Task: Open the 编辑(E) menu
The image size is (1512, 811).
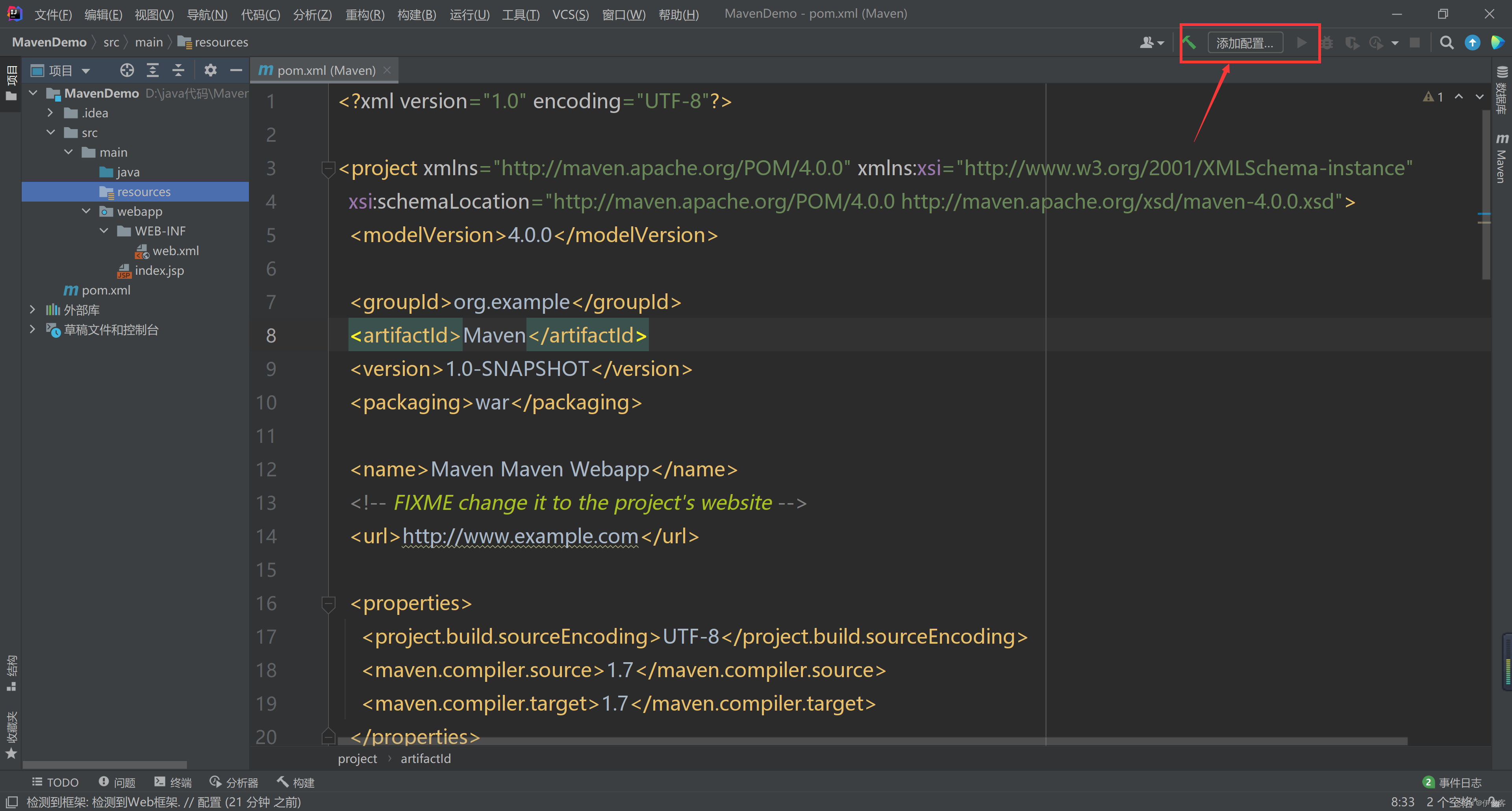Action: 103,14
